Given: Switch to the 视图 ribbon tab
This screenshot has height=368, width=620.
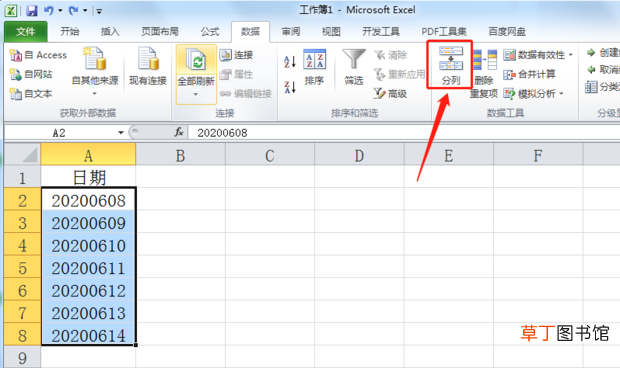Looking at the screenshot, I should pos(331,32).
